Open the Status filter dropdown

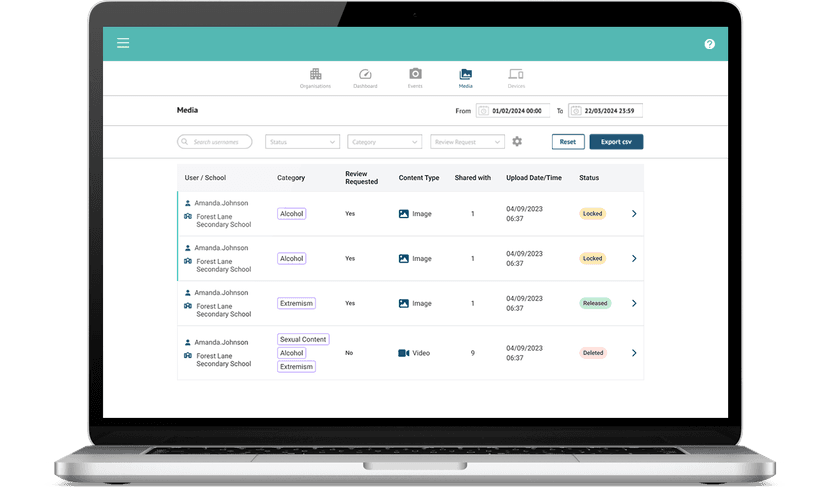coord(302,142)
